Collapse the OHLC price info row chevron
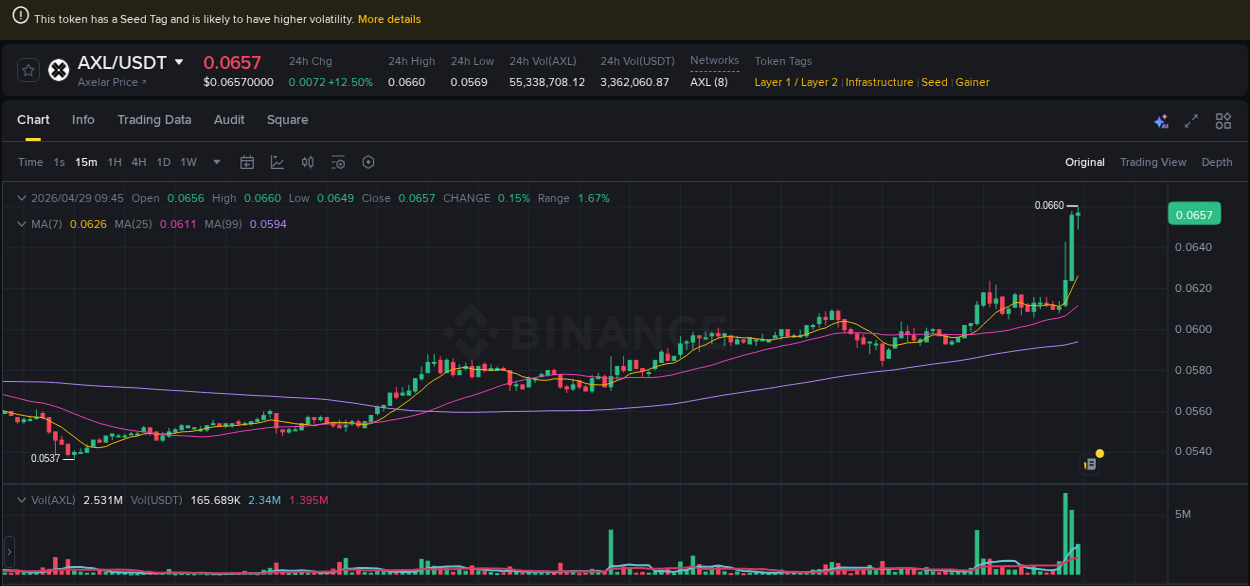This screenshot has width=1250, height=586. [x=21, y=198]
